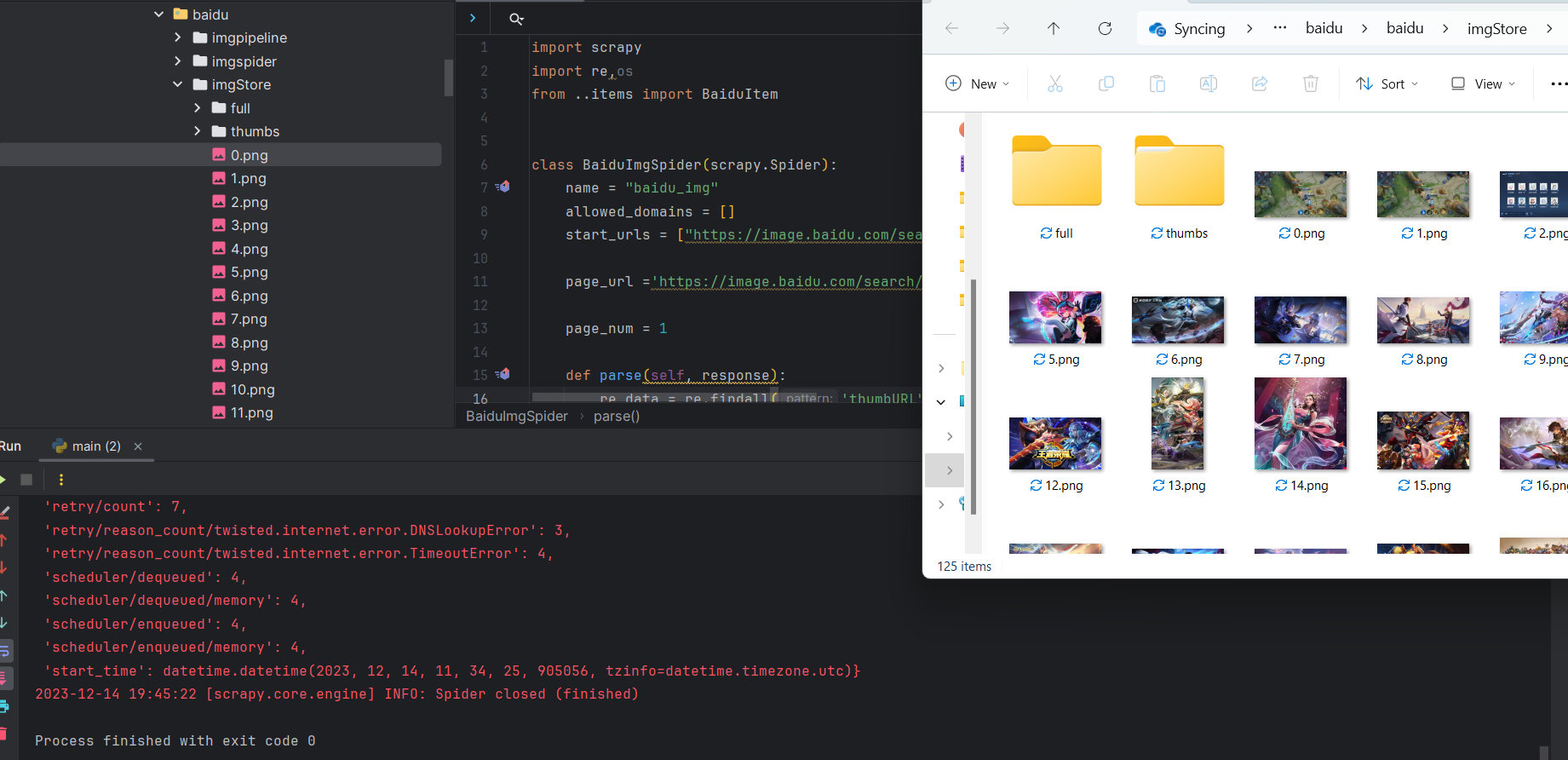The height and width of the screenshot is (760, 1568).
Task: Click the search icon above the editor
Action: (x=516, y=19)
